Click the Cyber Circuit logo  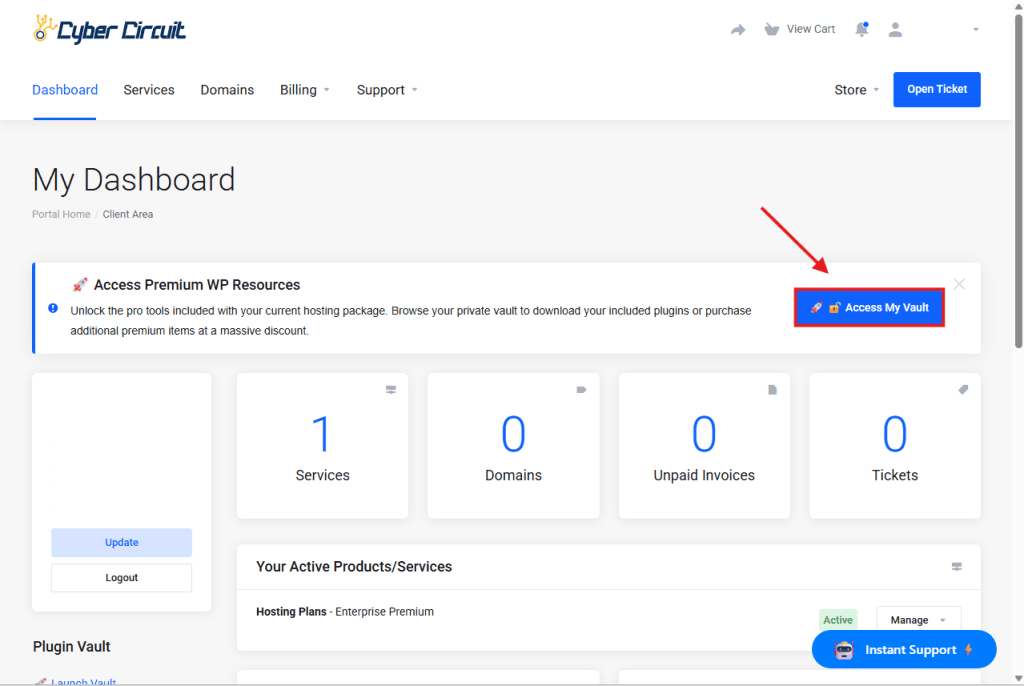[x=109, y=30]
